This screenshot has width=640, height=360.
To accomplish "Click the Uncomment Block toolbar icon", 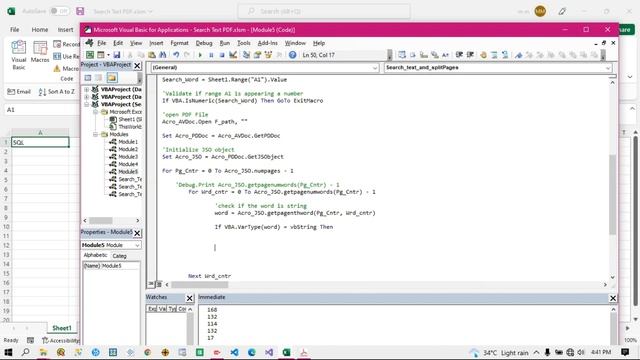I will [505, 55].
